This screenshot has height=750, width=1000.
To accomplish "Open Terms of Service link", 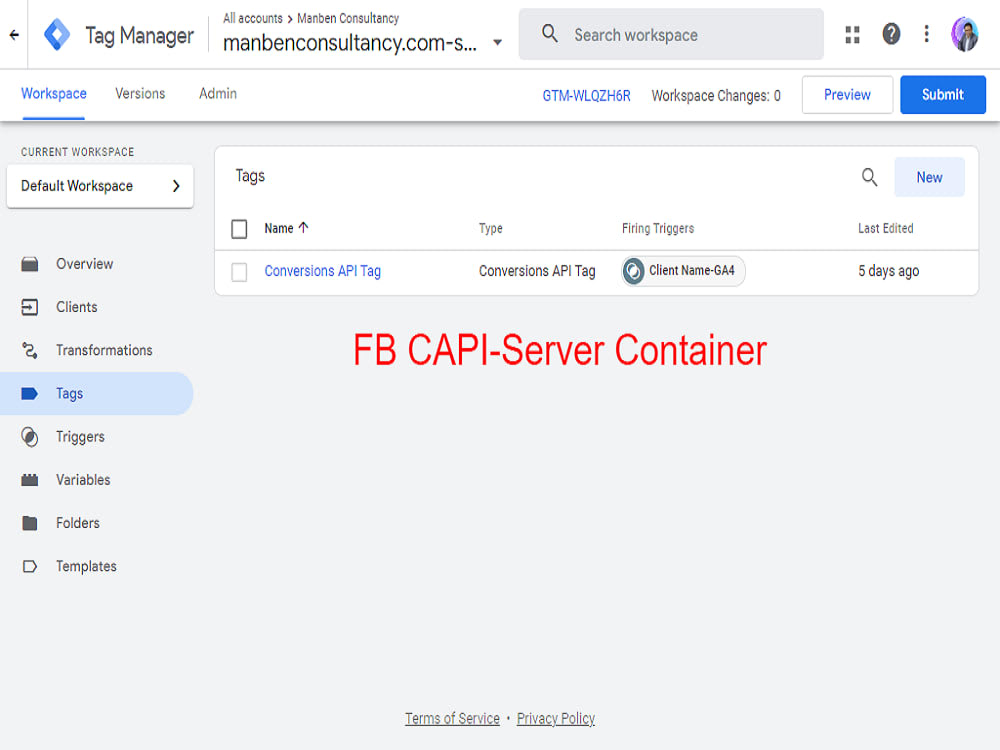I will [452, 719].
